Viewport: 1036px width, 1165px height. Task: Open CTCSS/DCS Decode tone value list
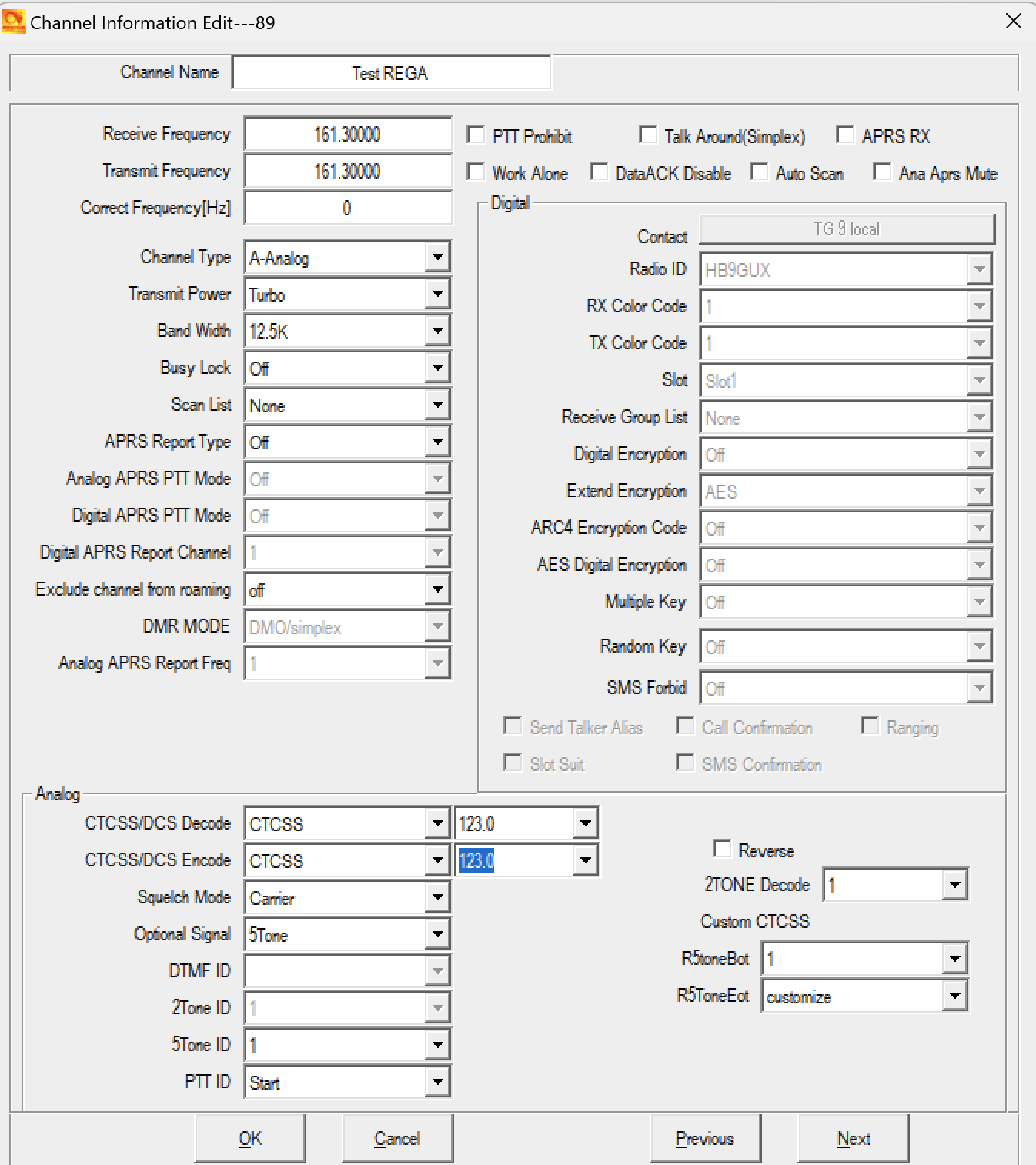pyautogui.click(x=585, y=823)
